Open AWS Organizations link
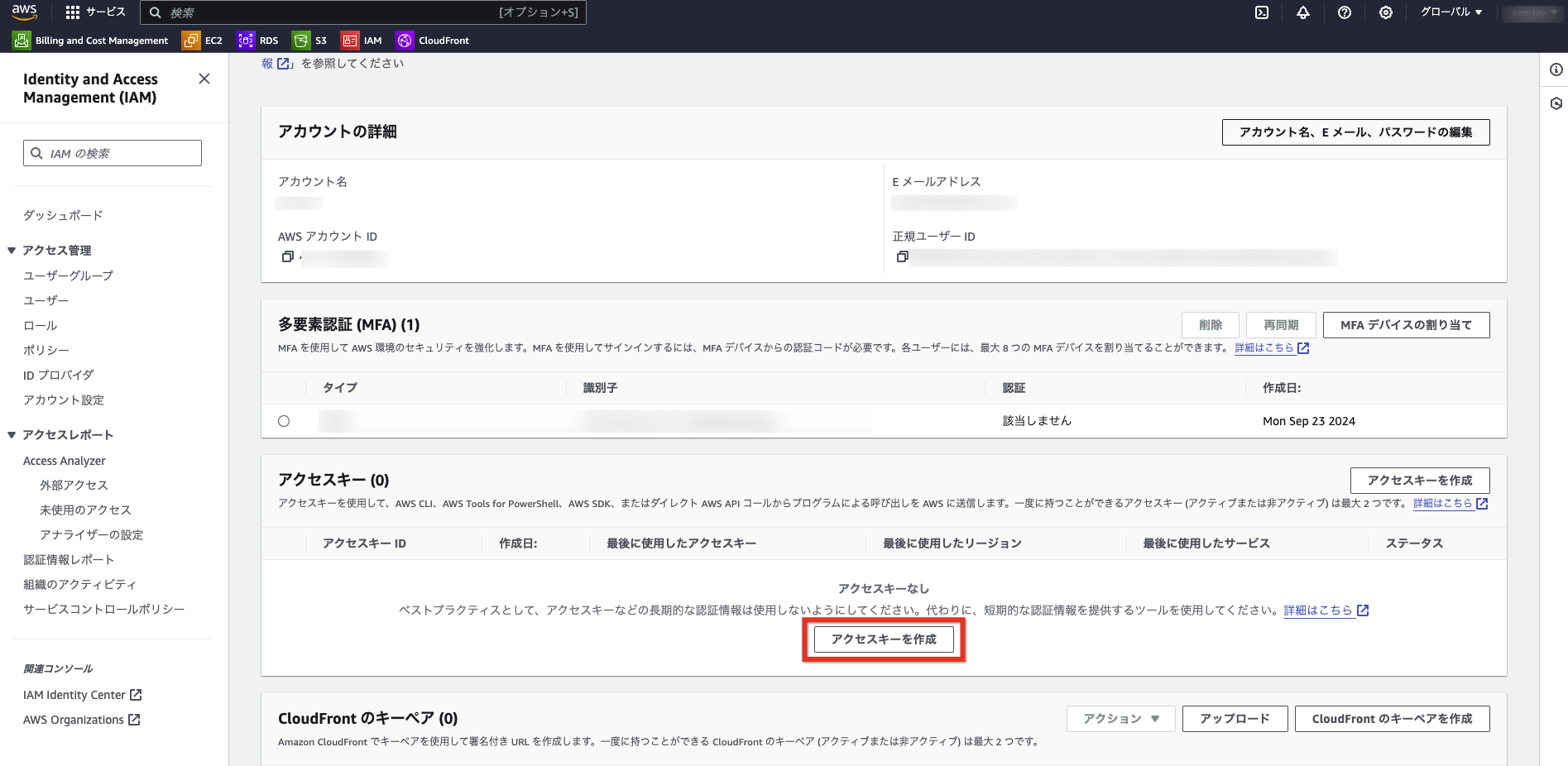The height and width of the screenshot is (766, 1568). point(82,720)
